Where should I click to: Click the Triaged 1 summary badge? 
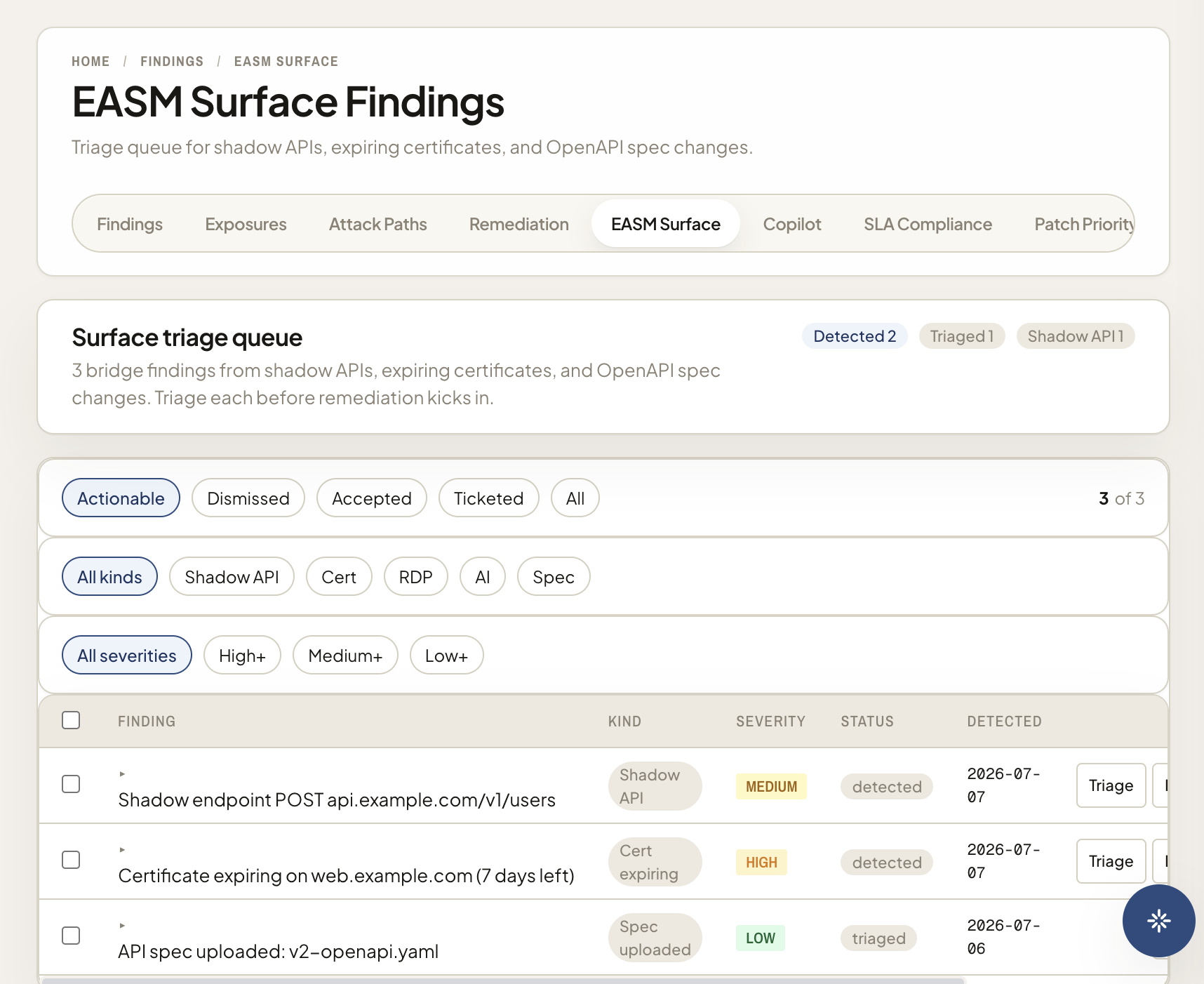[x=962, y=336]
